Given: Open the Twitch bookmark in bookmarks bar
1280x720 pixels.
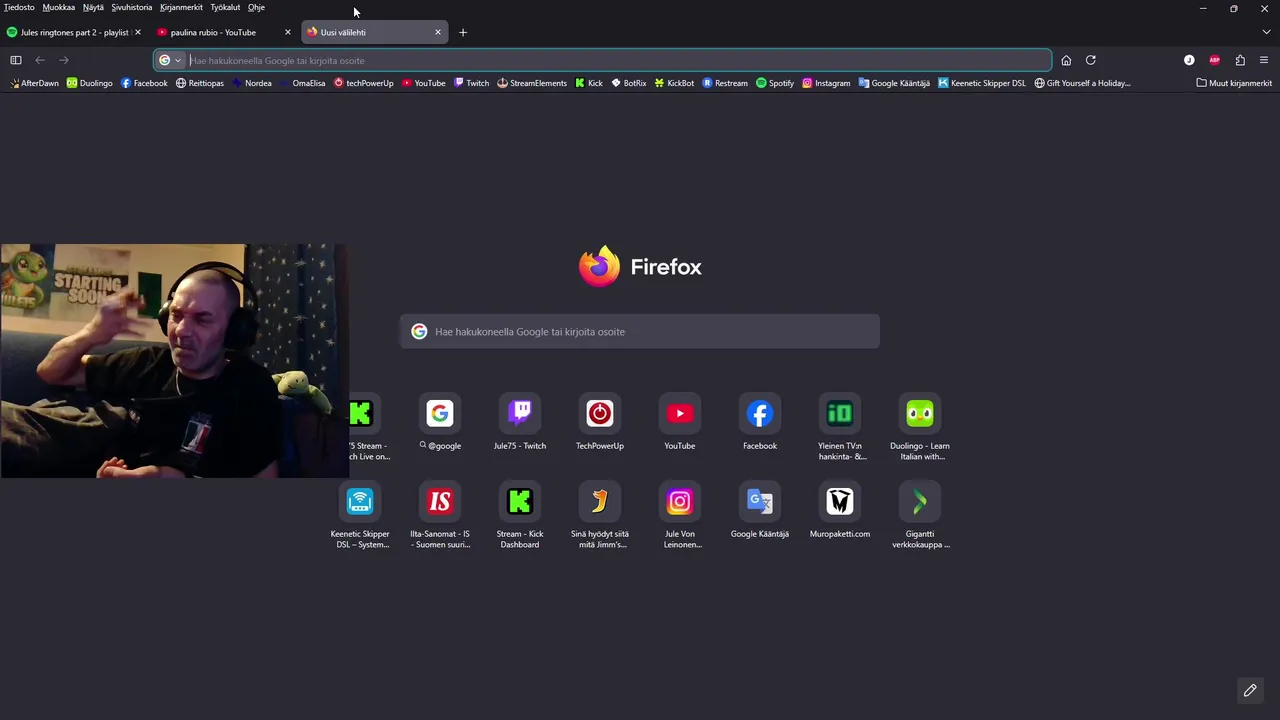Looking at the screenshot, I should 471,83.
